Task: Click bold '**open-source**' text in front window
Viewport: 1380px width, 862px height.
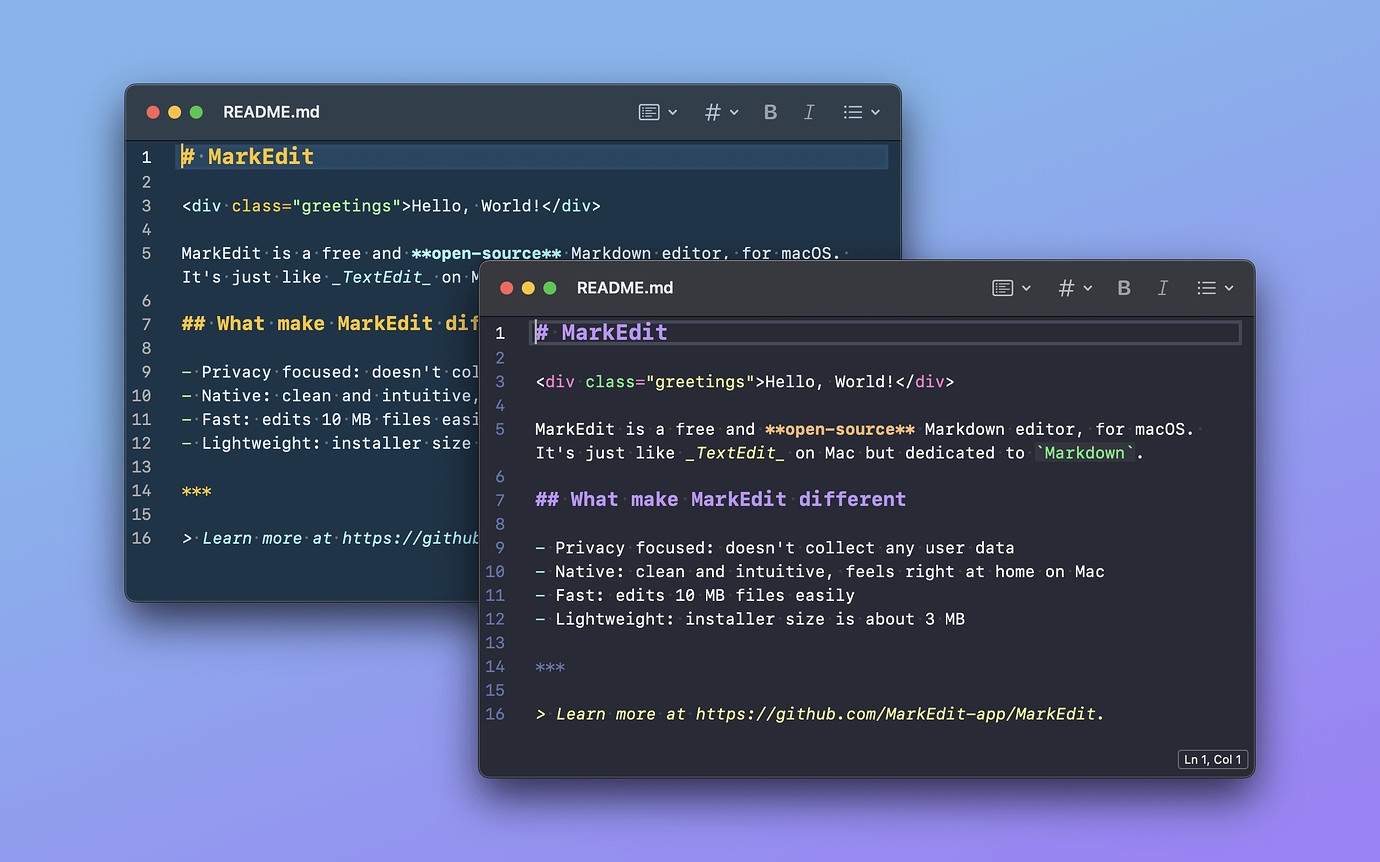Action: tap(840, 430)
